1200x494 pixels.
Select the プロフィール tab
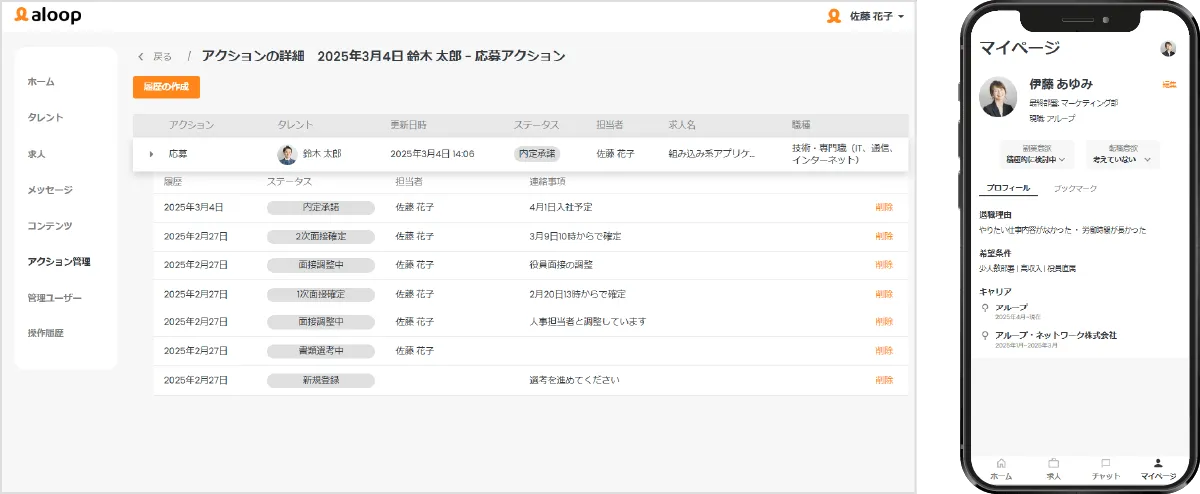click(1008, 189)
